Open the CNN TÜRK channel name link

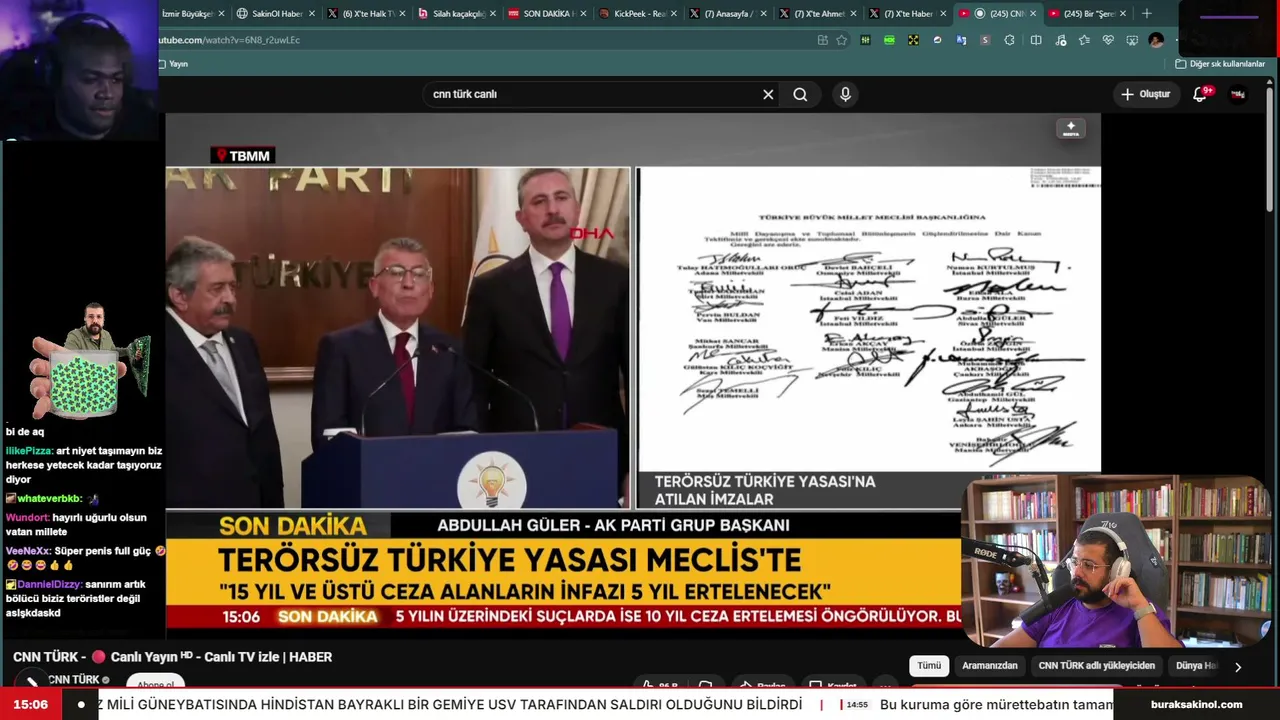pos(74,680)
